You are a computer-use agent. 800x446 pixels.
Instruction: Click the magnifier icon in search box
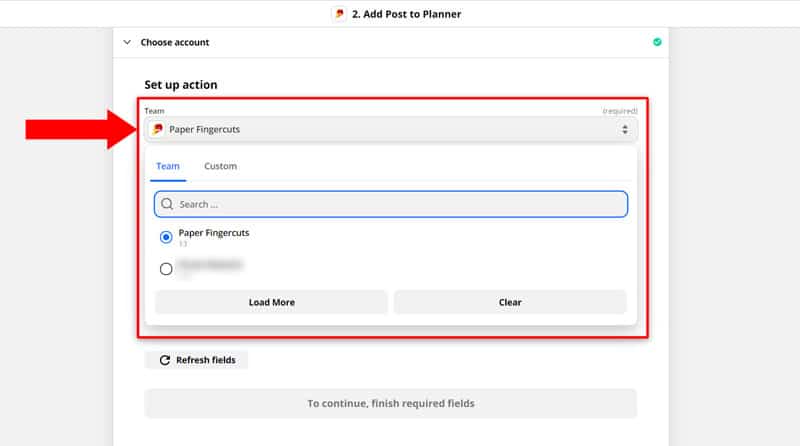[x=167, y=204]
